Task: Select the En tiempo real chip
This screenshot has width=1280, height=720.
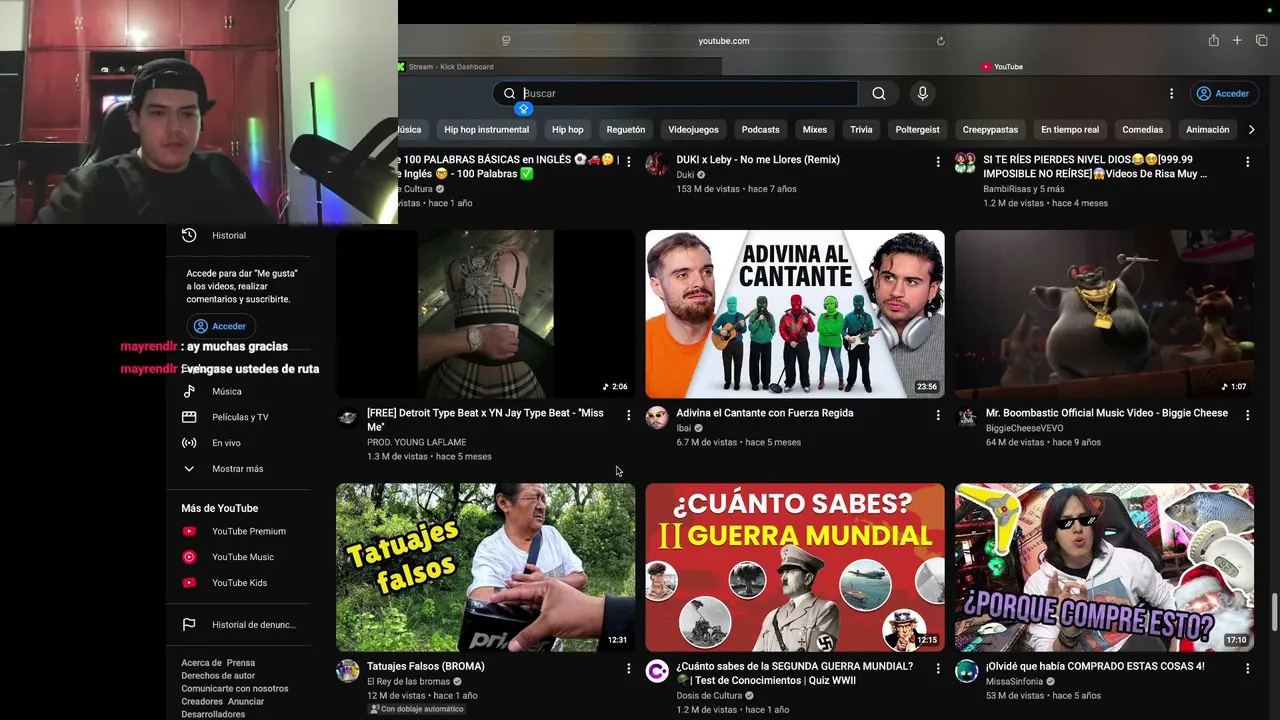Action: coord(1070,129)
